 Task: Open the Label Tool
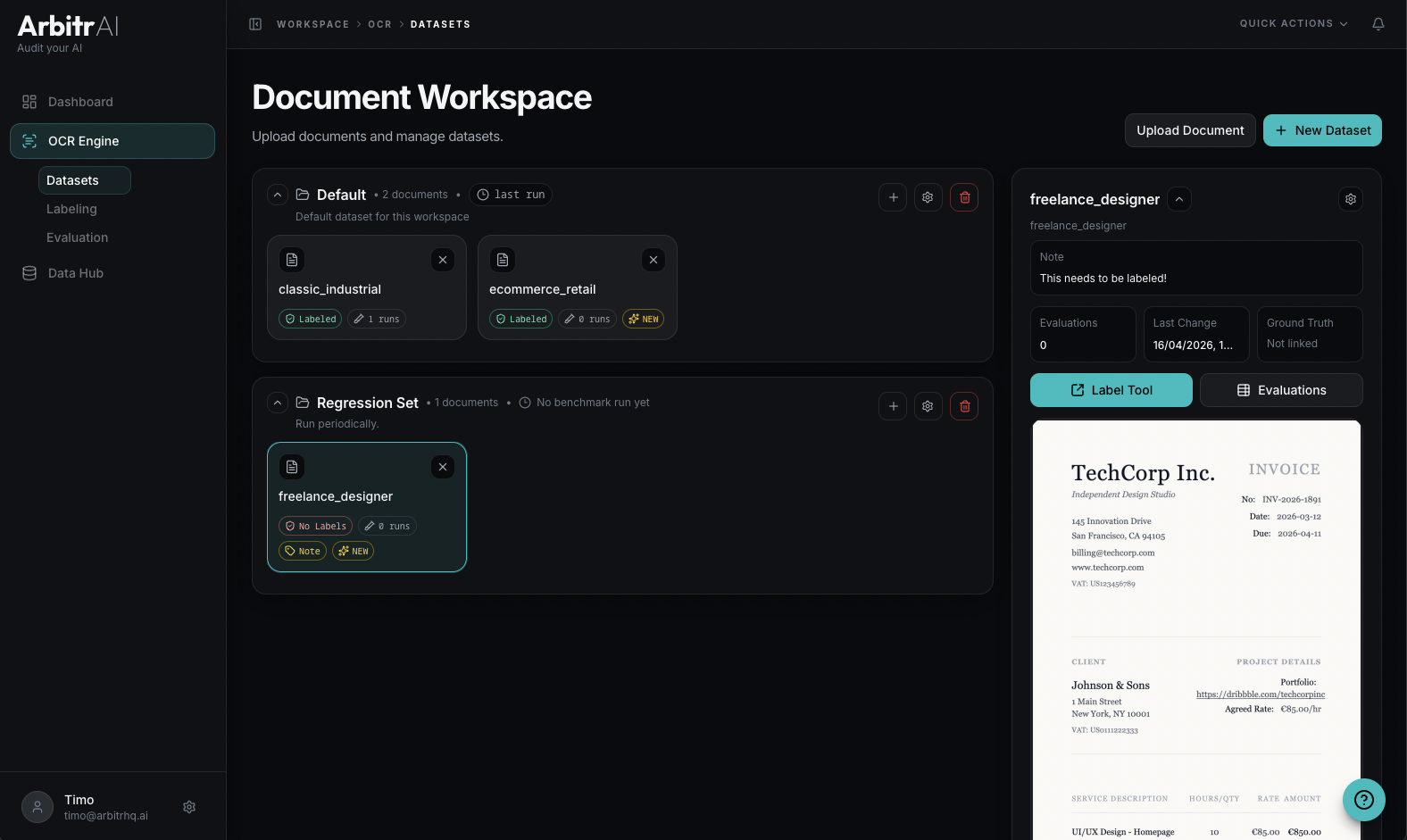[x=1111, y=390]
